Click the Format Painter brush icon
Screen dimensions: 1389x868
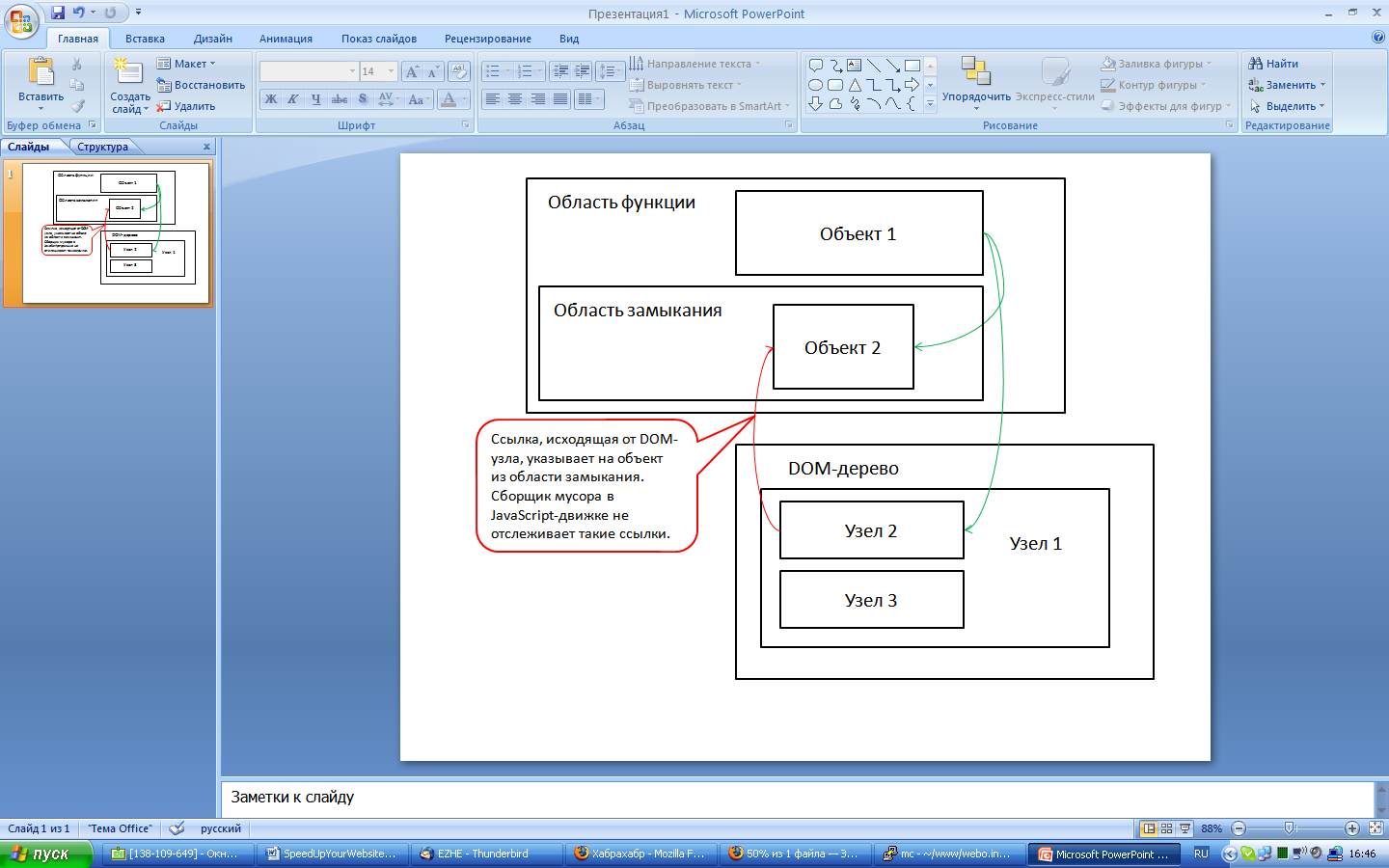point(78,106)
